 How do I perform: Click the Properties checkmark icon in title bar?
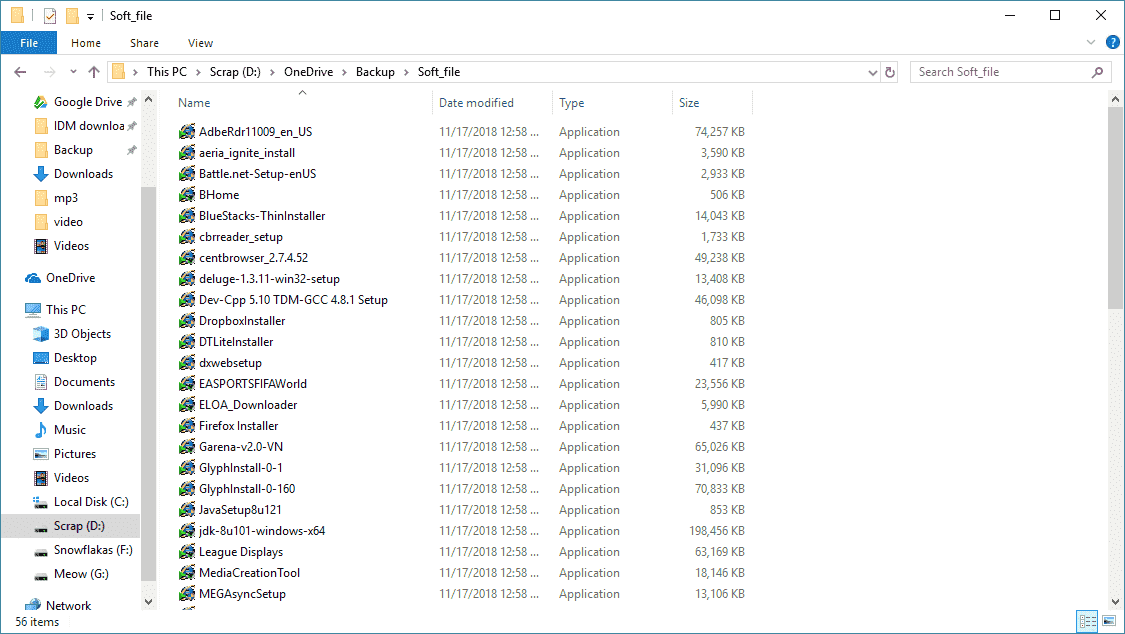pos(50,16)
